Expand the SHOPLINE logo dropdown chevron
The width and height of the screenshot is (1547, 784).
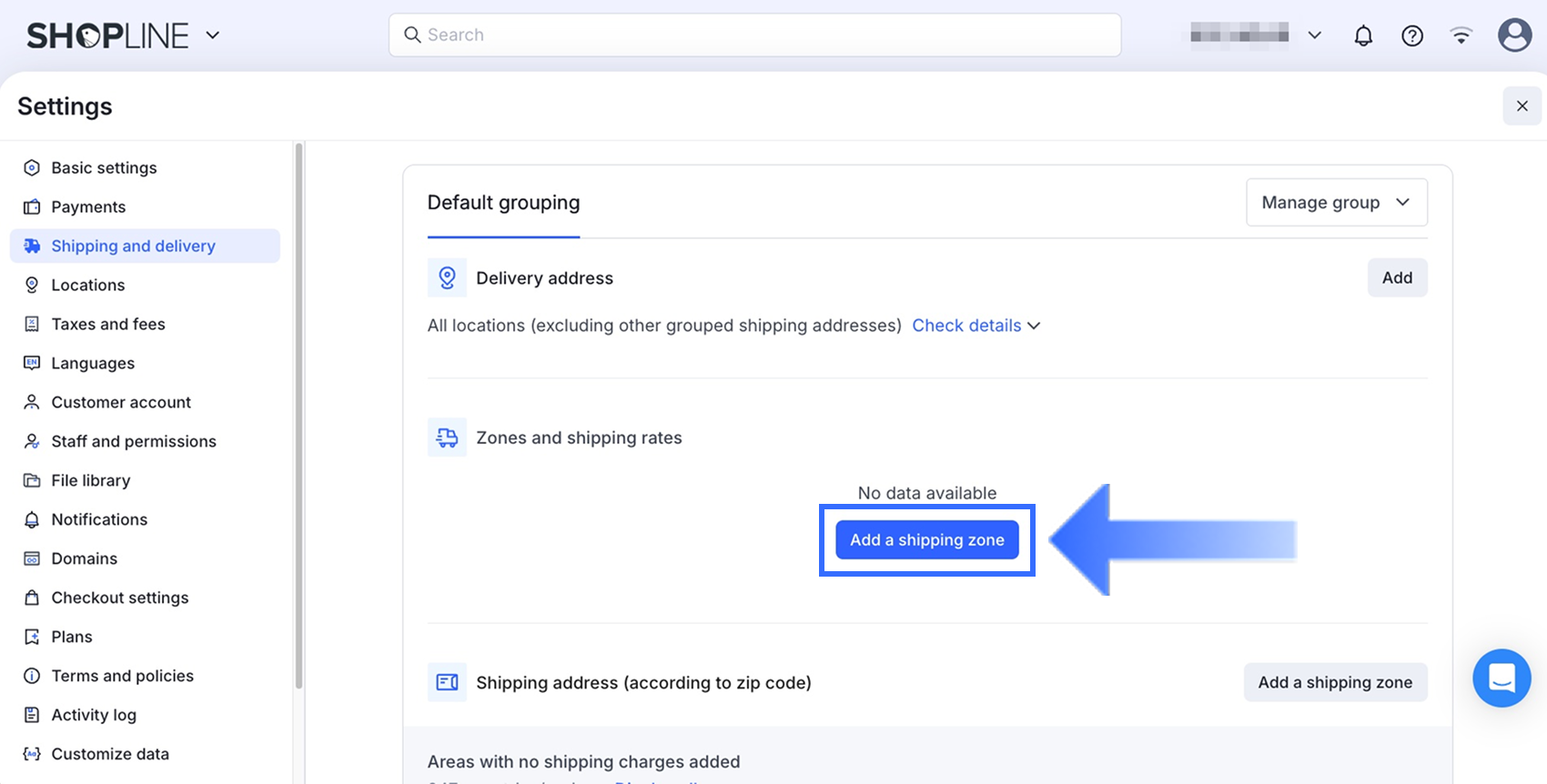click(x=213, y=35)
